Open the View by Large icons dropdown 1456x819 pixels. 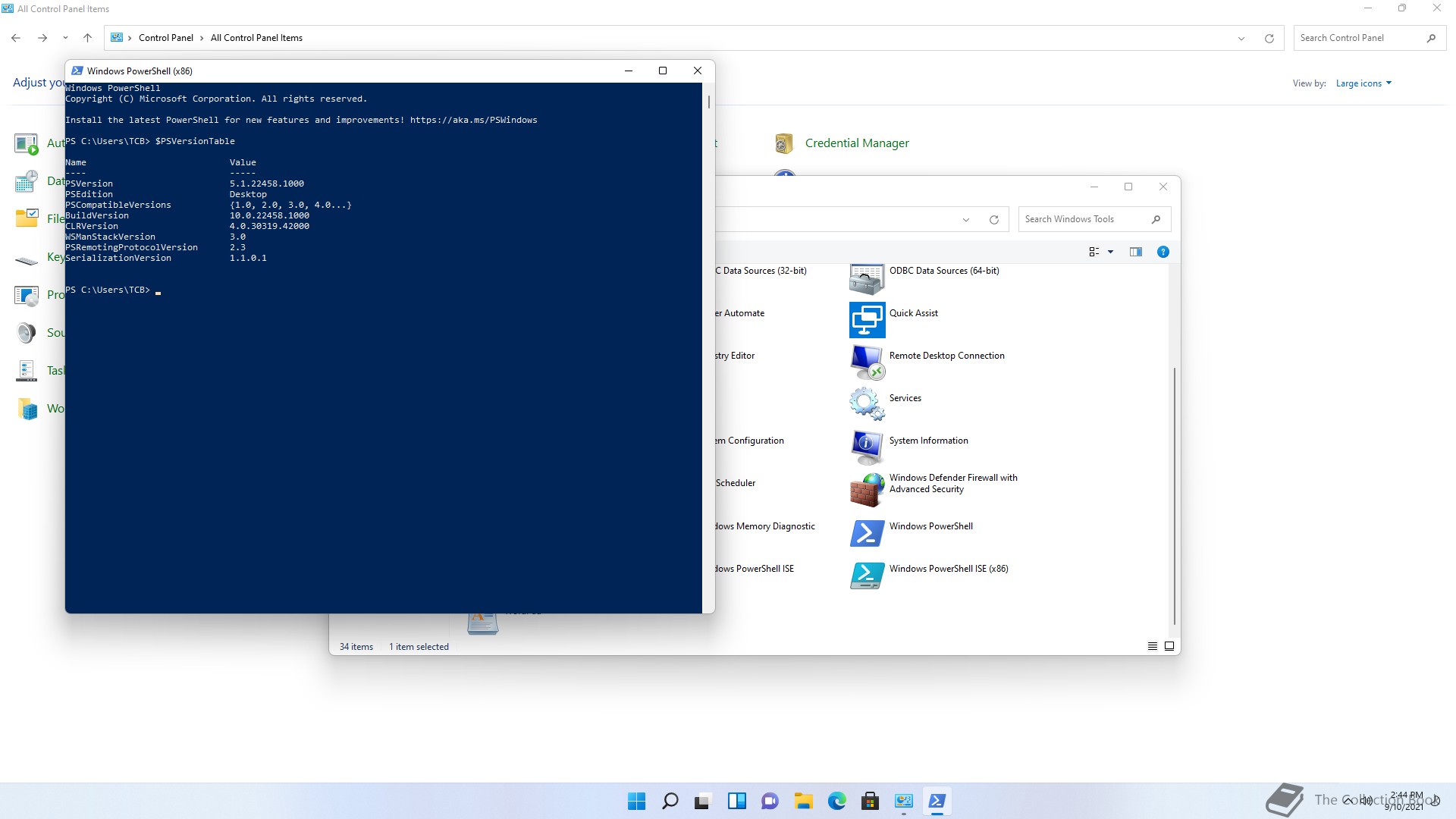click(1363, 83)
